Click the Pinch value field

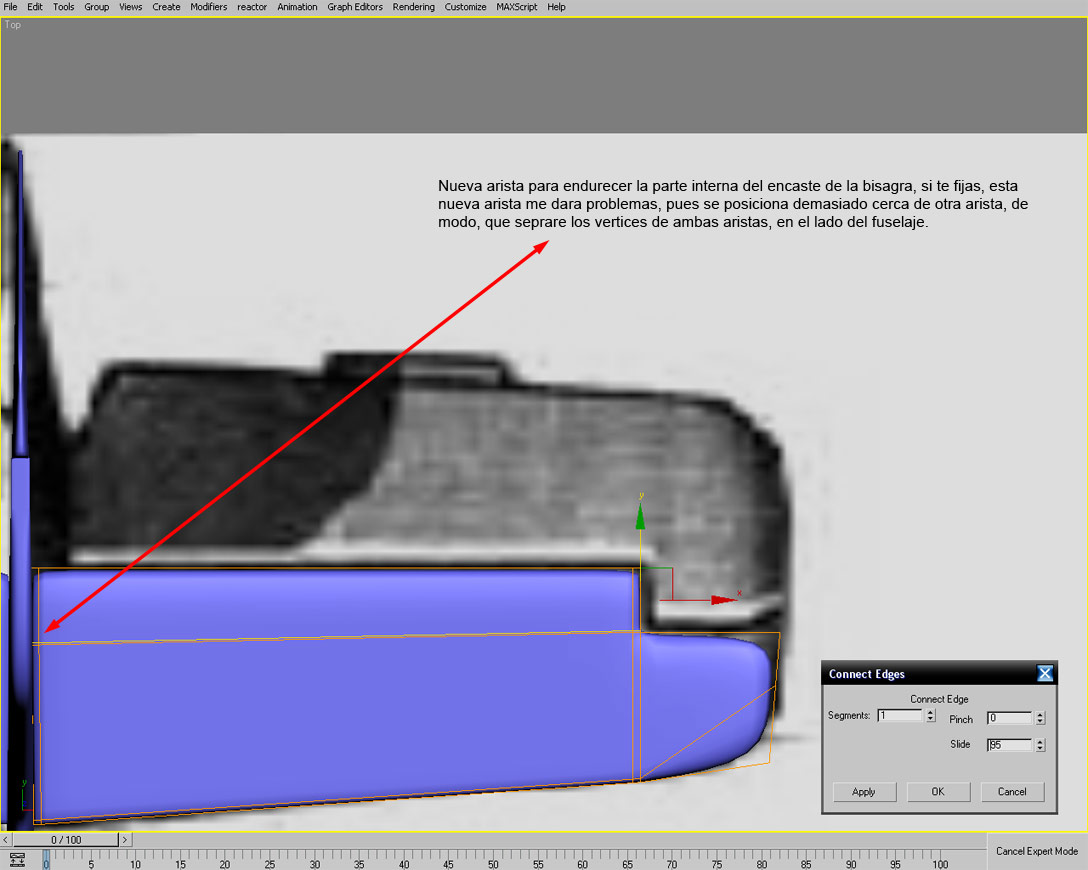1010,718
